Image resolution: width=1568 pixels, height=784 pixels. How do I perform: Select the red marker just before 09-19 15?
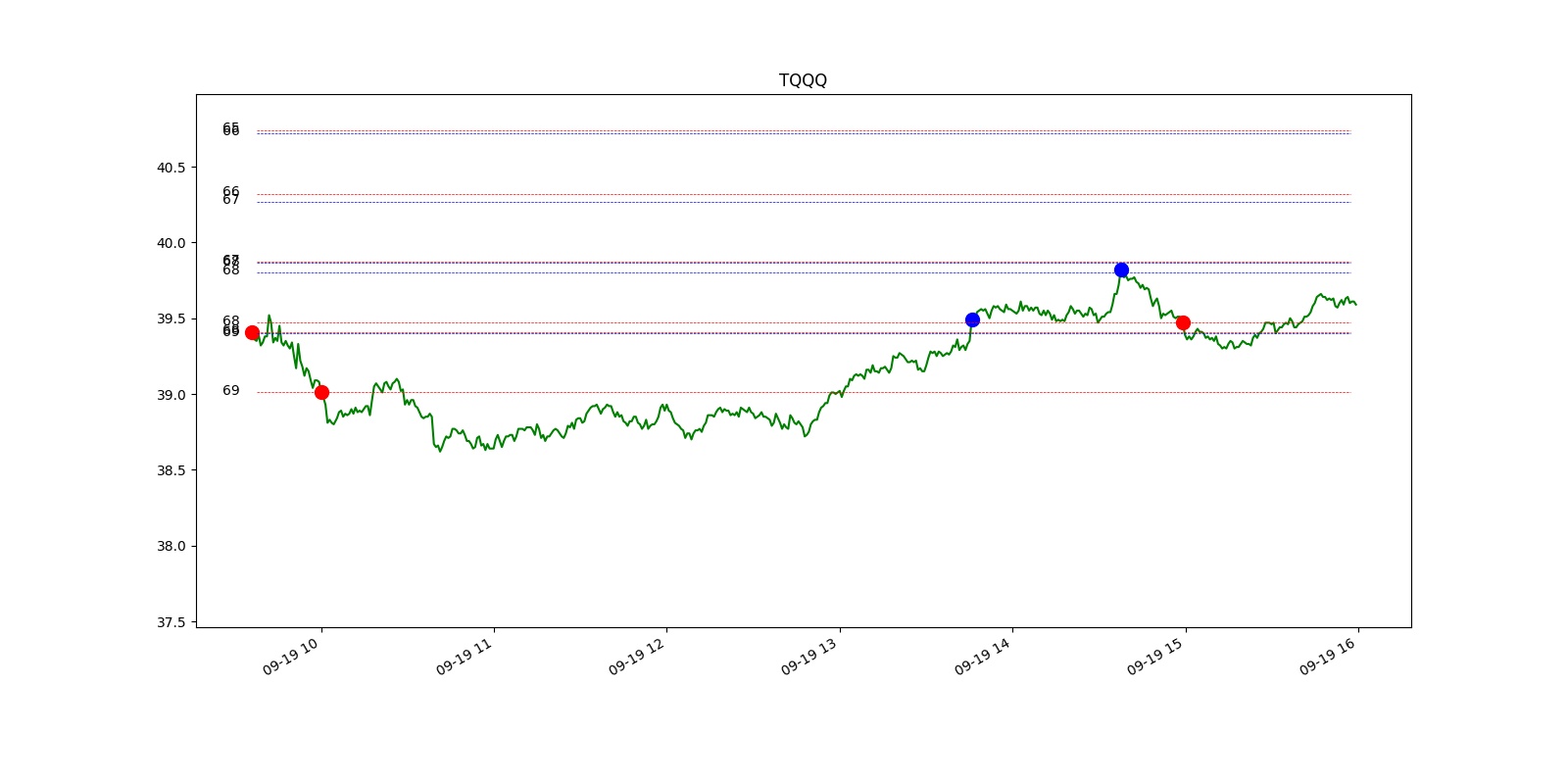click(x=1183, y=322)
